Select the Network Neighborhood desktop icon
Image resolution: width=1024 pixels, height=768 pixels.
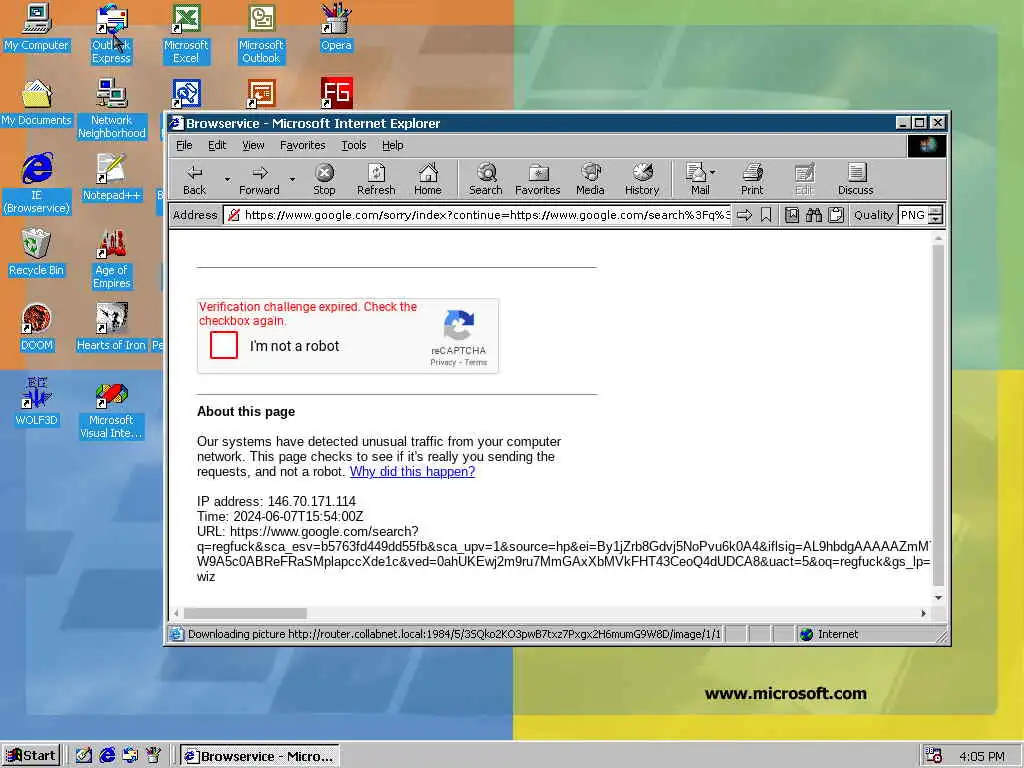111,109
